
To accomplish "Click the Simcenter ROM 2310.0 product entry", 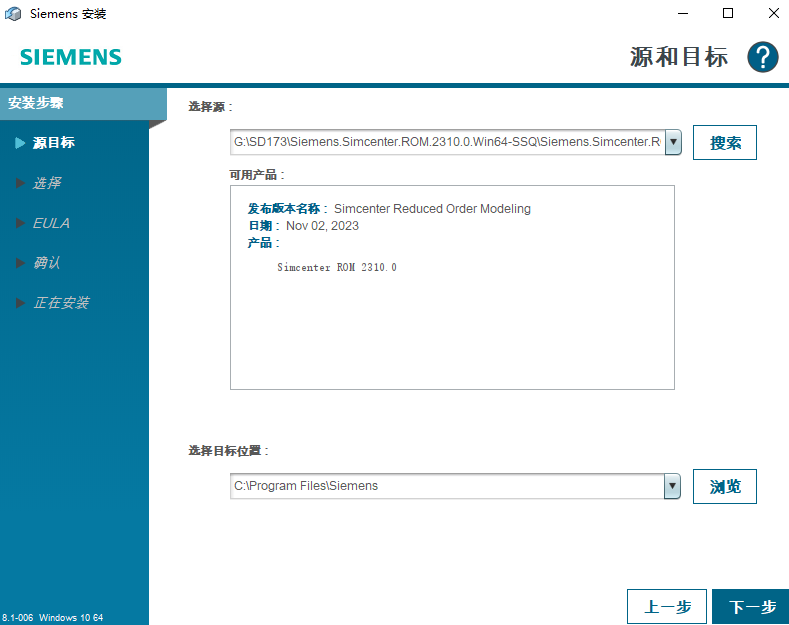I will [x=337, y=267].
